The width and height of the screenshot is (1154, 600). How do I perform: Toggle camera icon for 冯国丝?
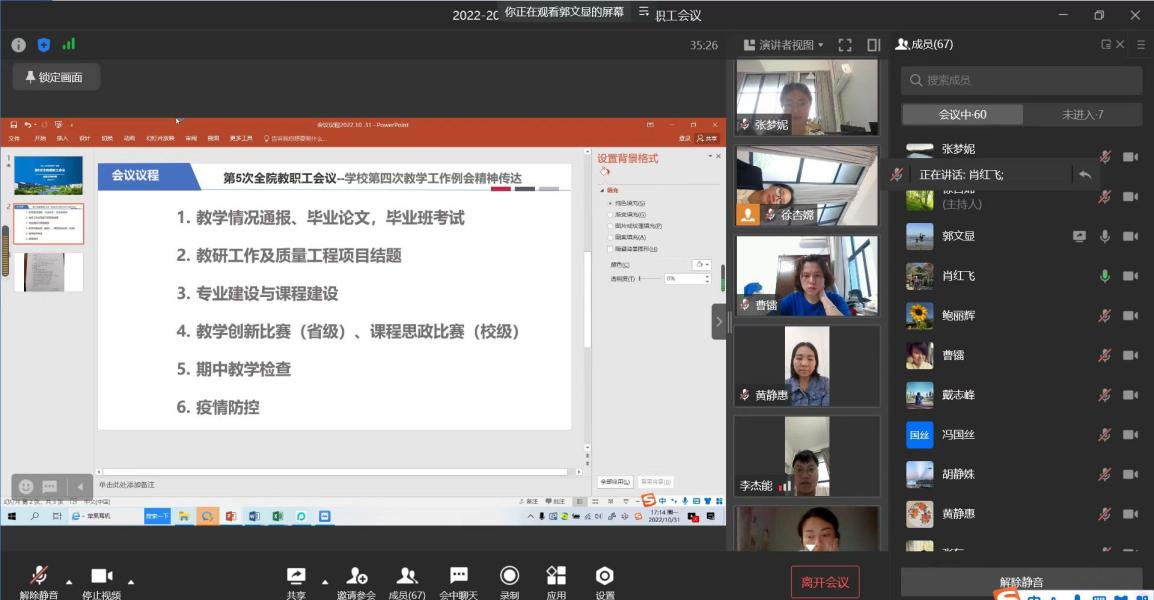coord(1130,435)
